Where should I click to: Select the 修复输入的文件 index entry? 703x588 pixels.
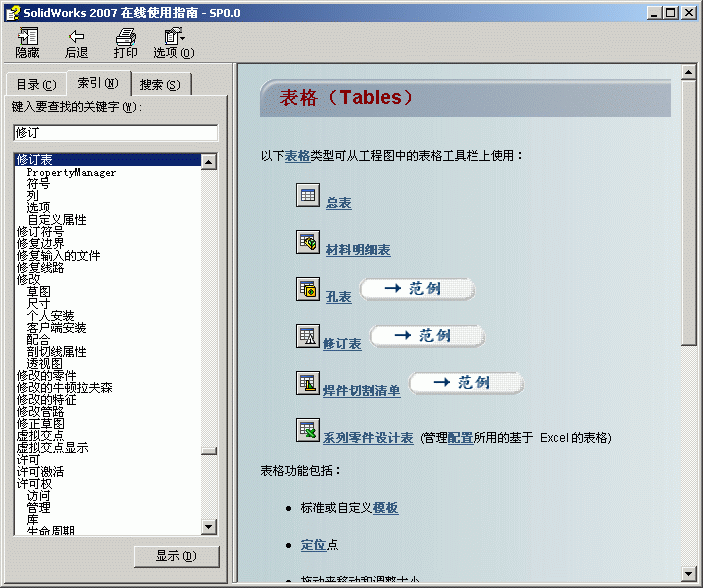pyautogui.click(x=58, y=256)
